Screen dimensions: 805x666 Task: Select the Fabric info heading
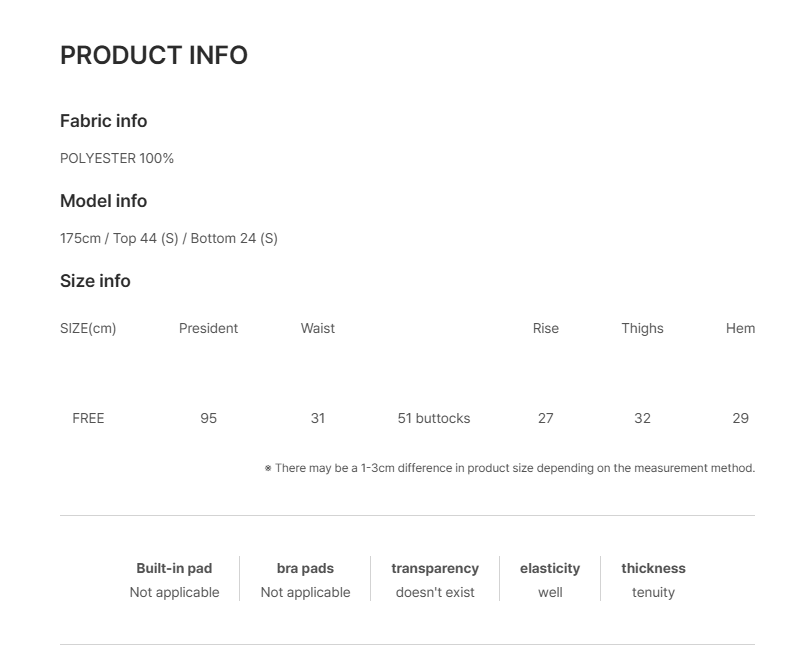point(103,121)
